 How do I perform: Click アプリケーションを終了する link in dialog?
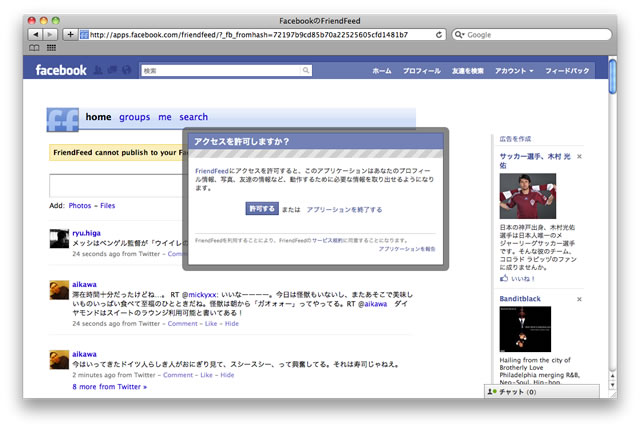tap(344, 209)
